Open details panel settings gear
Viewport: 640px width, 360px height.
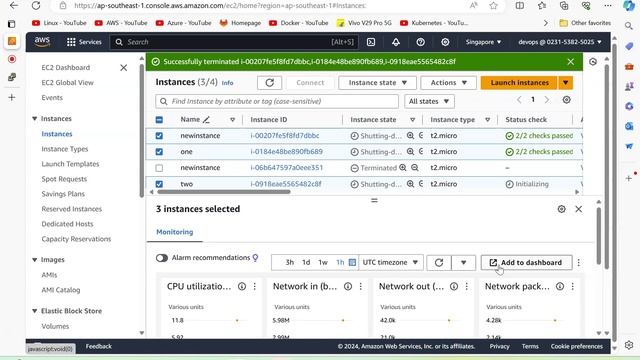[x=561, y=209]
